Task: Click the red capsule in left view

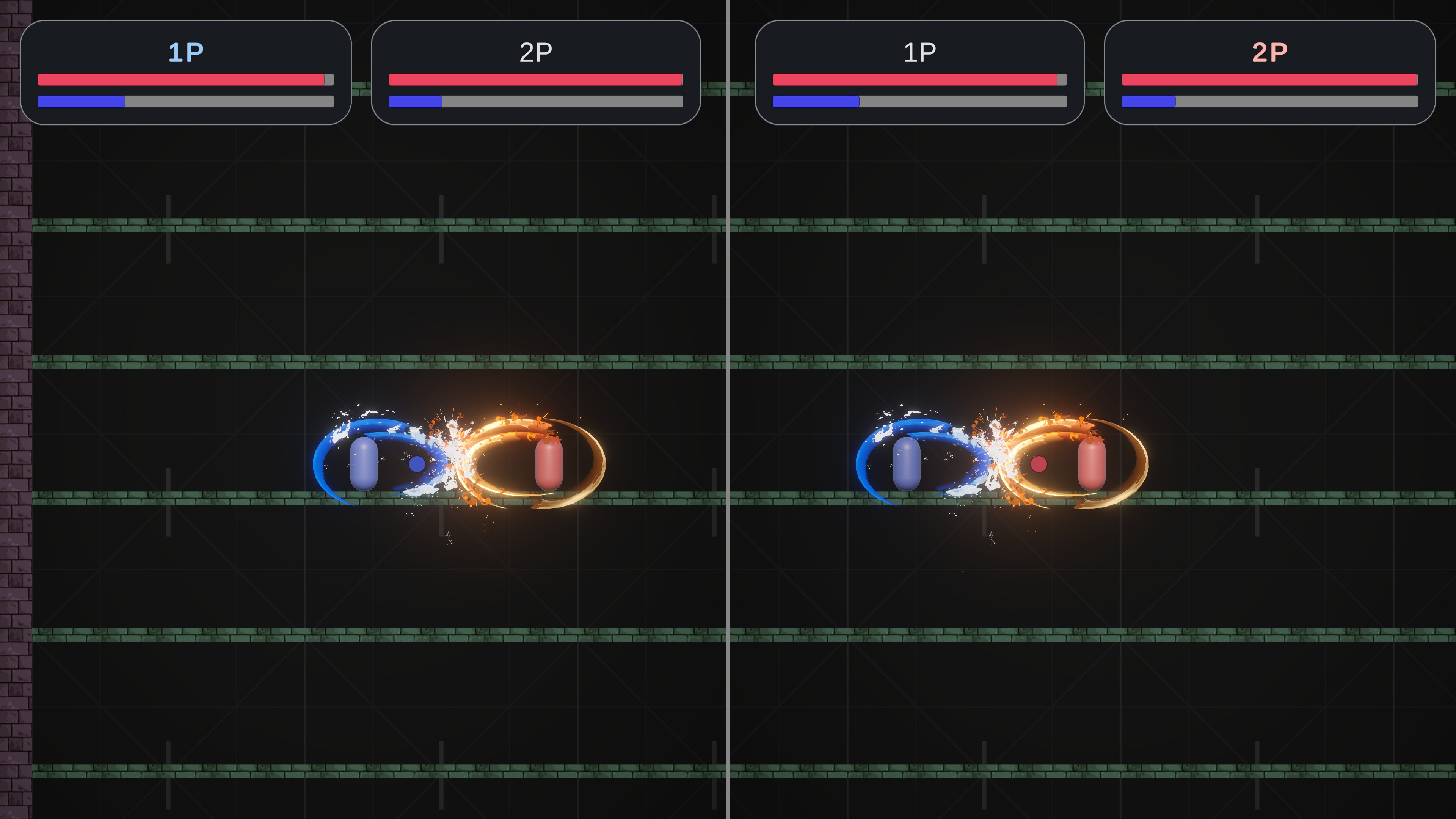Action: (x=549, y=463)
